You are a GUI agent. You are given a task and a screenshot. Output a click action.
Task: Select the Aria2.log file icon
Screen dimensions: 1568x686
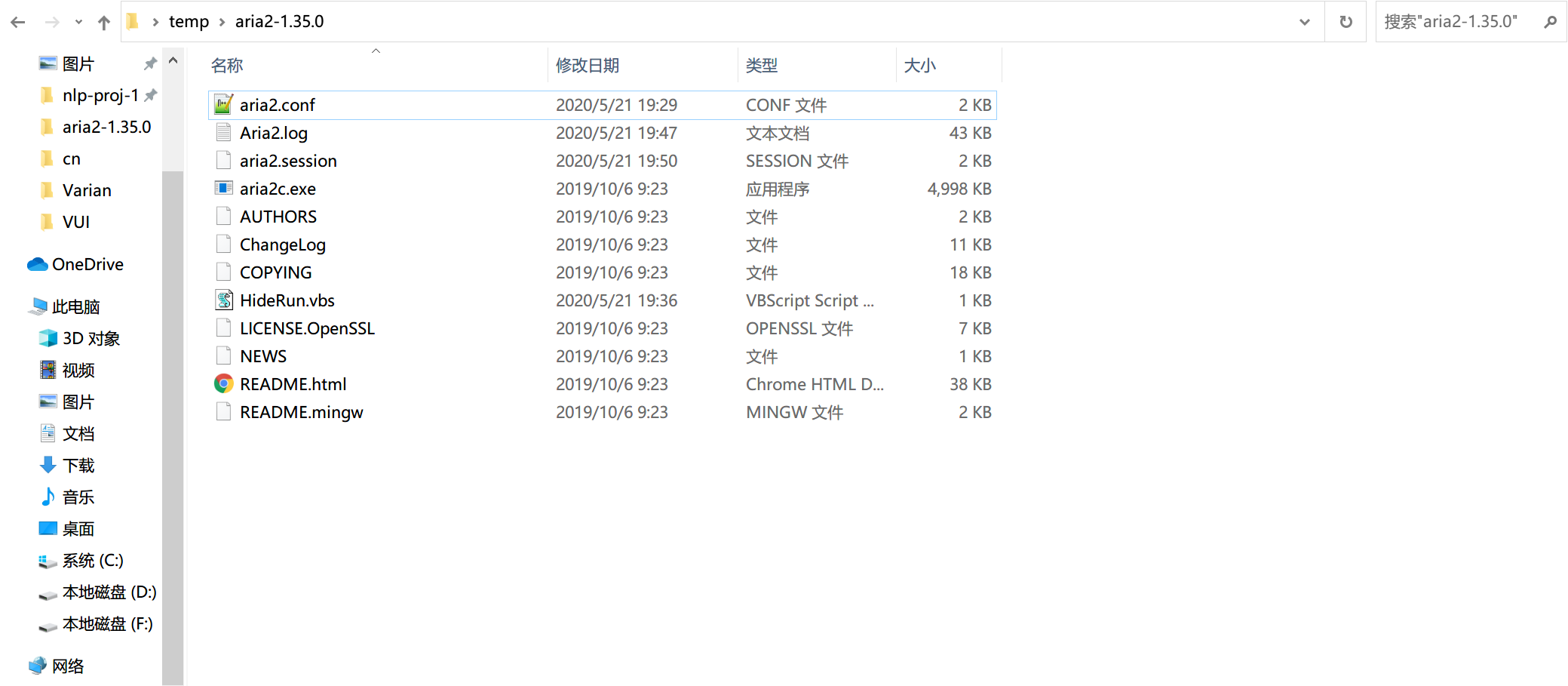(x=223, y=133)
